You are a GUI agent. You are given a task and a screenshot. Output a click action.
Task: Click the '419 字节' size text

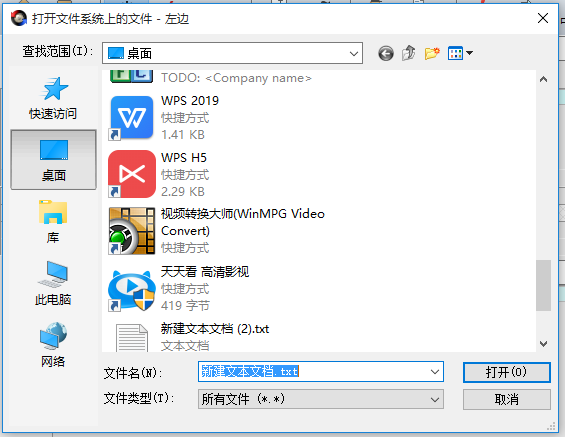[x=185, y=306]
